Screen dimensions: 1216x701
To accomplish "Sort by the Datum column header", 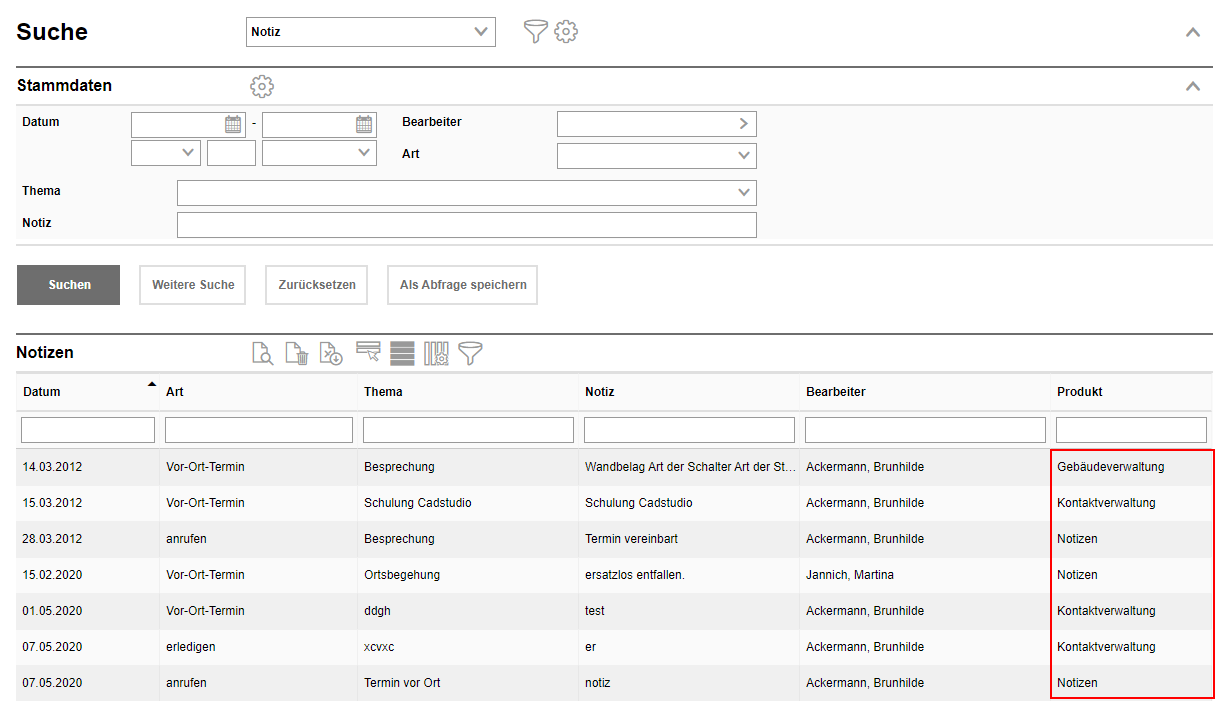I will point(42,392).
